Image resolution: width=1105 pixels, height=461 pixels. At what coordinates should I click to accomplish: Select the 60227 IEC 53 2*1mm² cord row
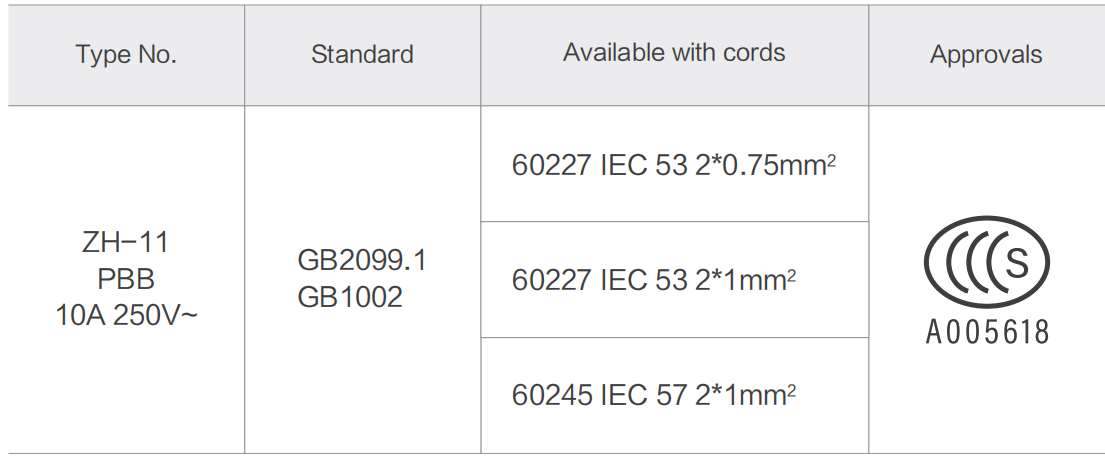point(674,280)
